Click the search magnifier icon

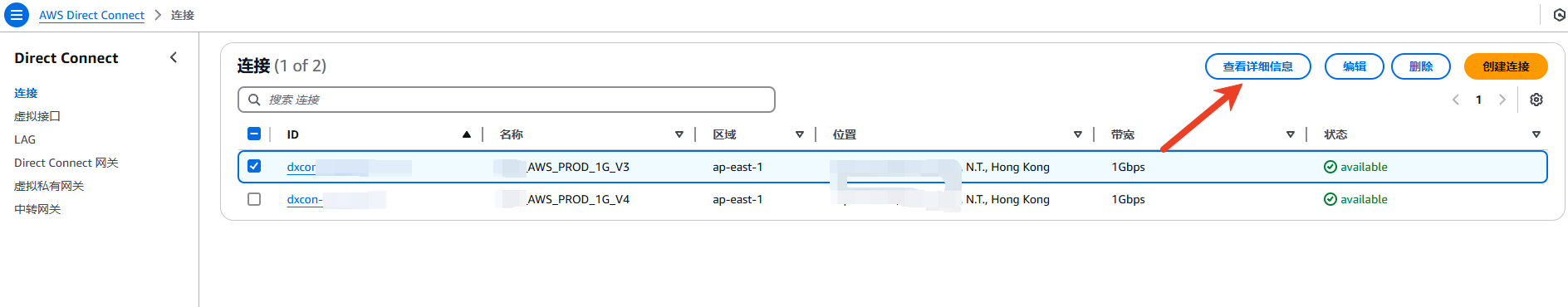coord(255,100)
